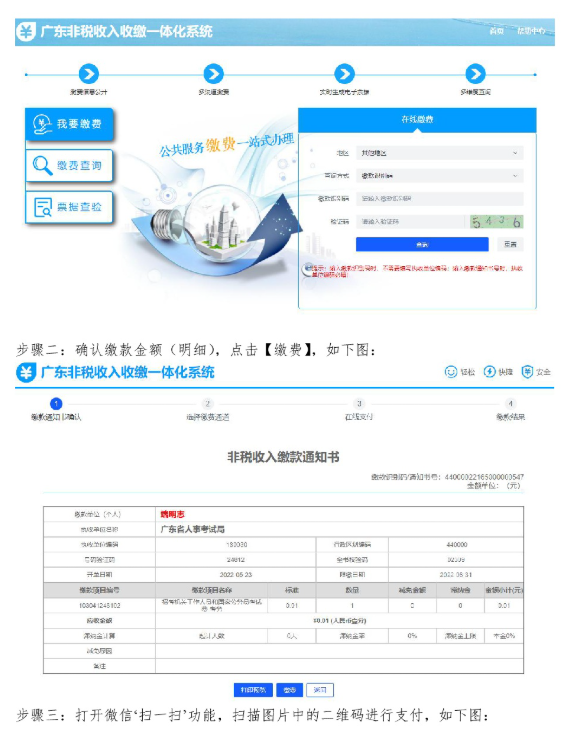
Task: Click the payment notice number input field
Action: coord(439,199)
